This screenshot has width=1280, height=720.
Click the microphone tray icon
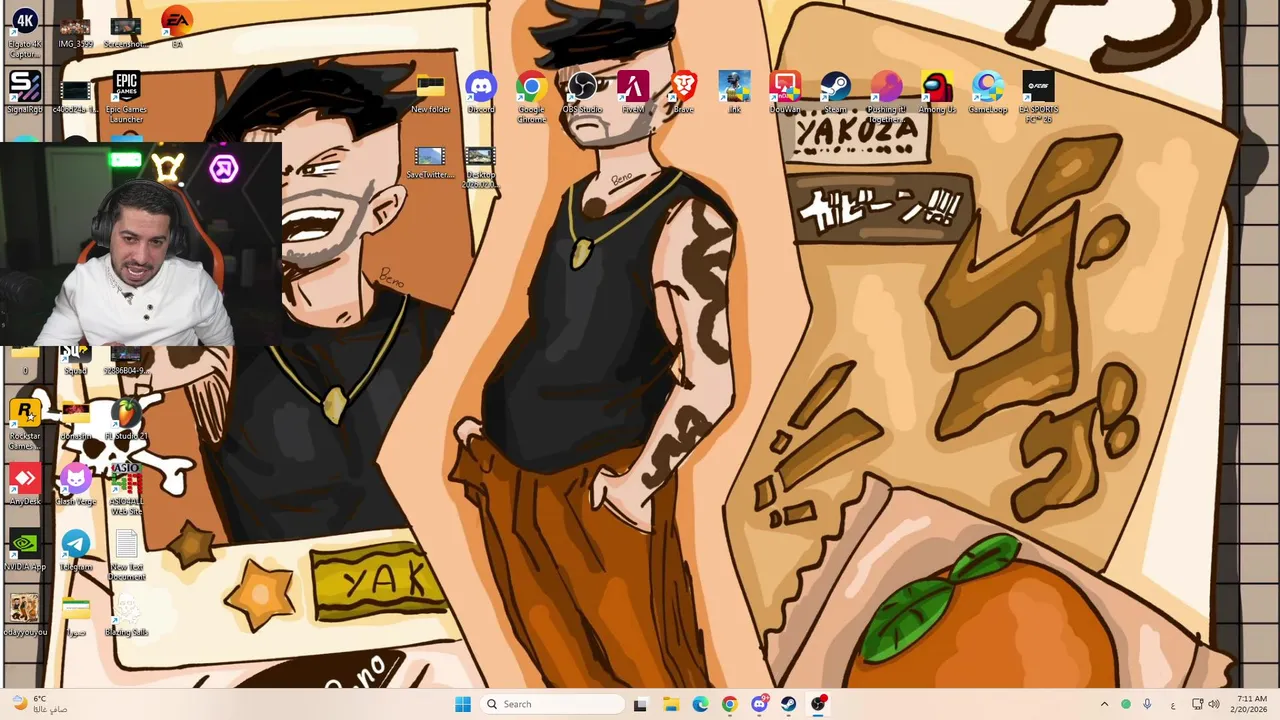click(x=1147, y=704)
